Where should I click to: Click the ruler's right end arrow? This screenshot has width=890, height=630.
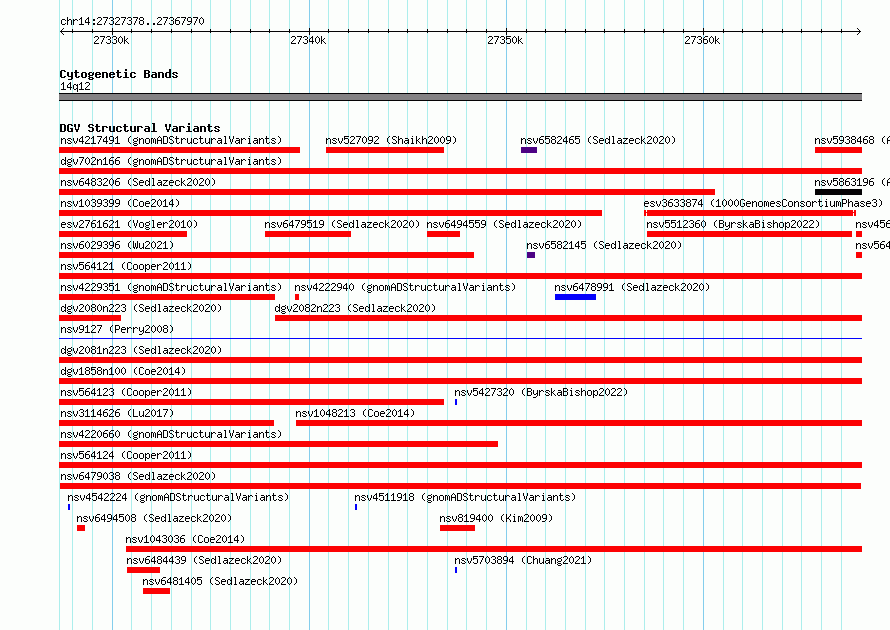pos(859,31)
